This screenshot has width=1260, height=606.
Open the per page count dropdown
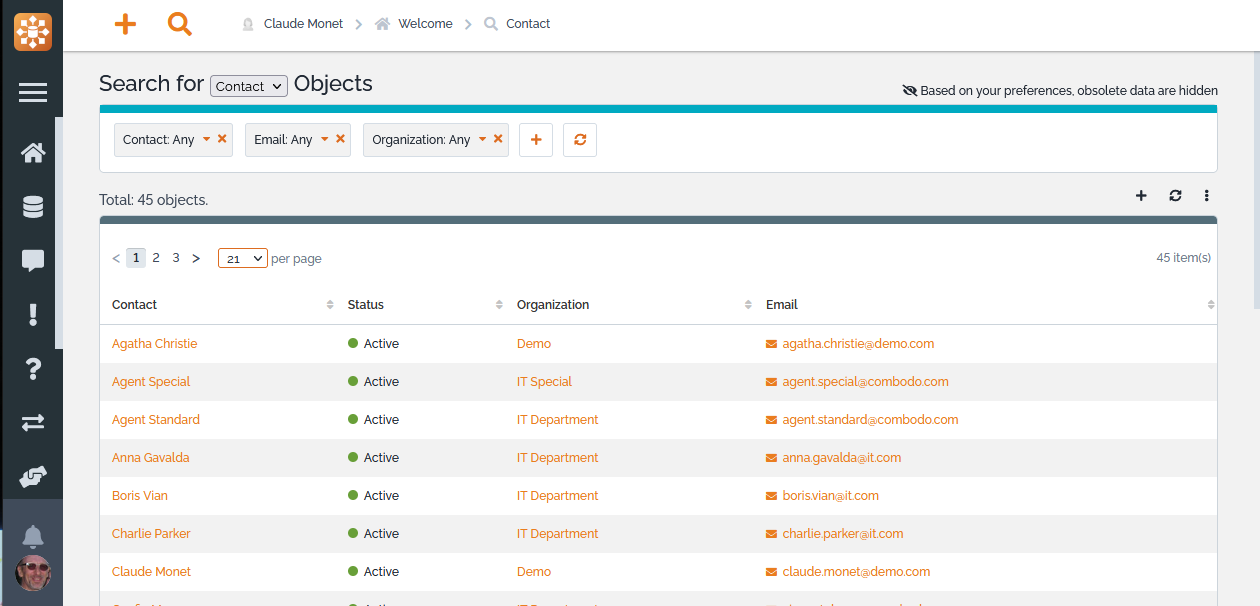click(x=243, y=258)
